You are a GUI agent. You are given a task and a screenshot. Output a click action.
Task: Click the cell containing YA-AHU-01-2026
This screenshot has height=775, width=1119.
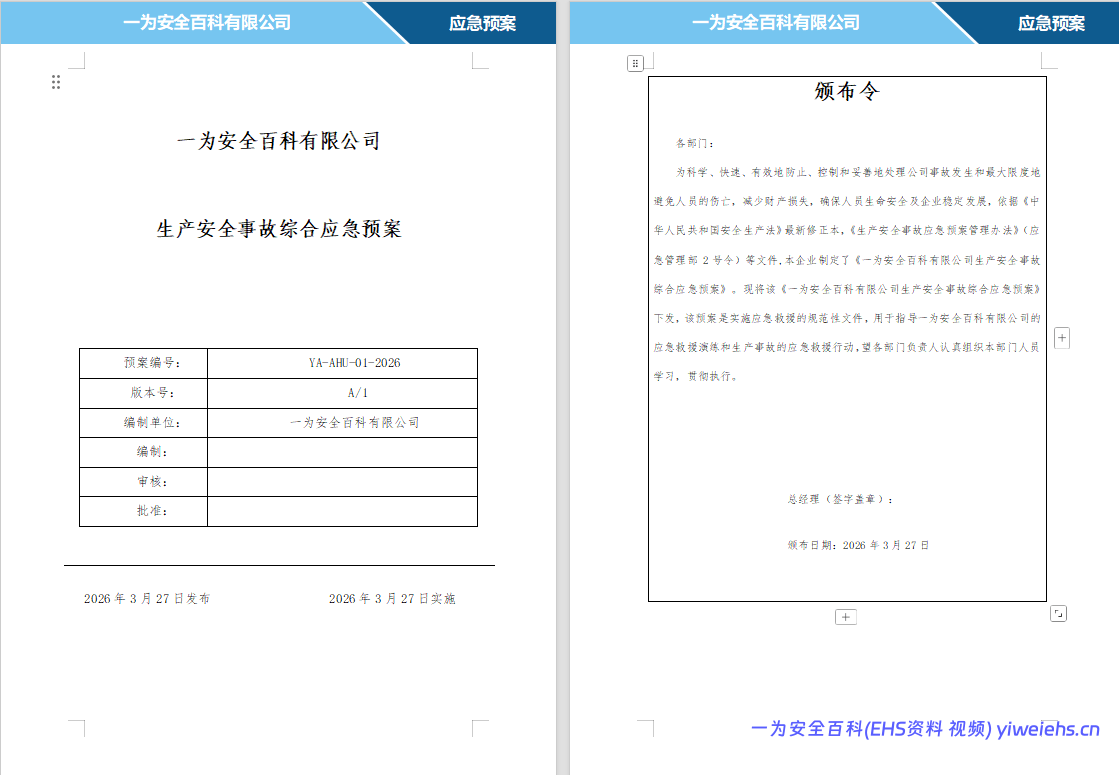tap(342, 363)
